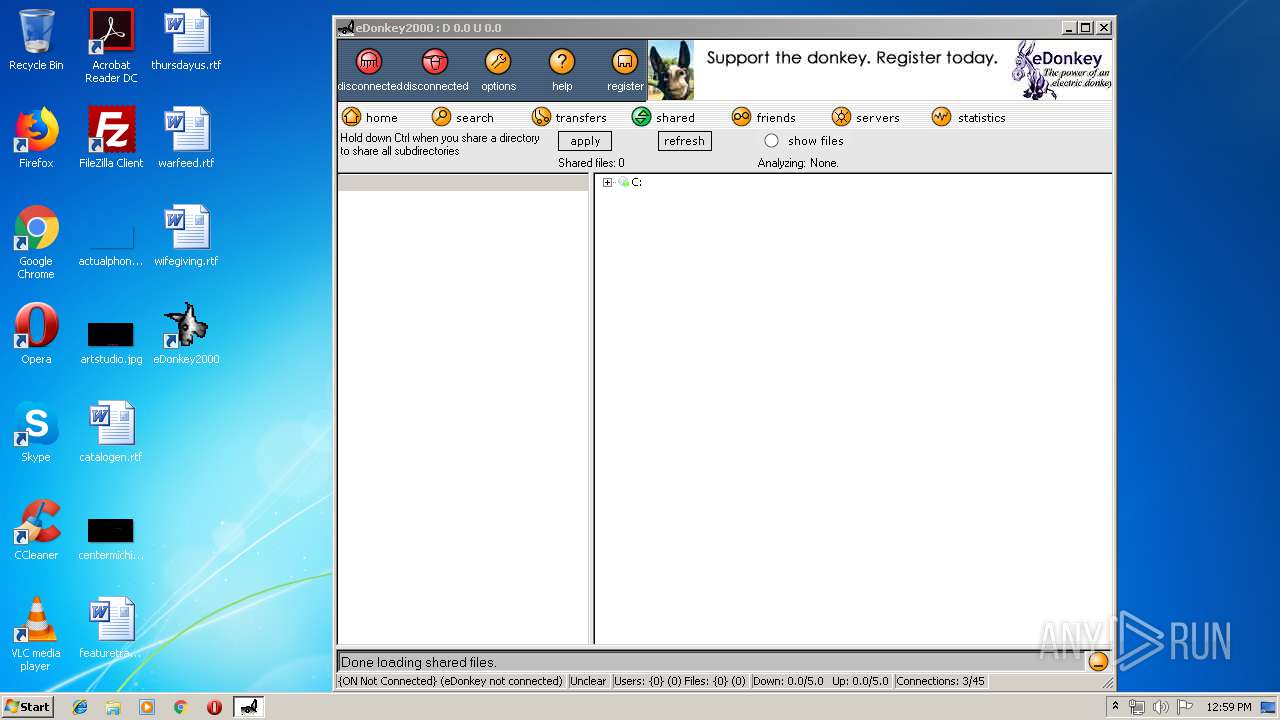
Task: Open the transfers tab
Action: point(569,117)
